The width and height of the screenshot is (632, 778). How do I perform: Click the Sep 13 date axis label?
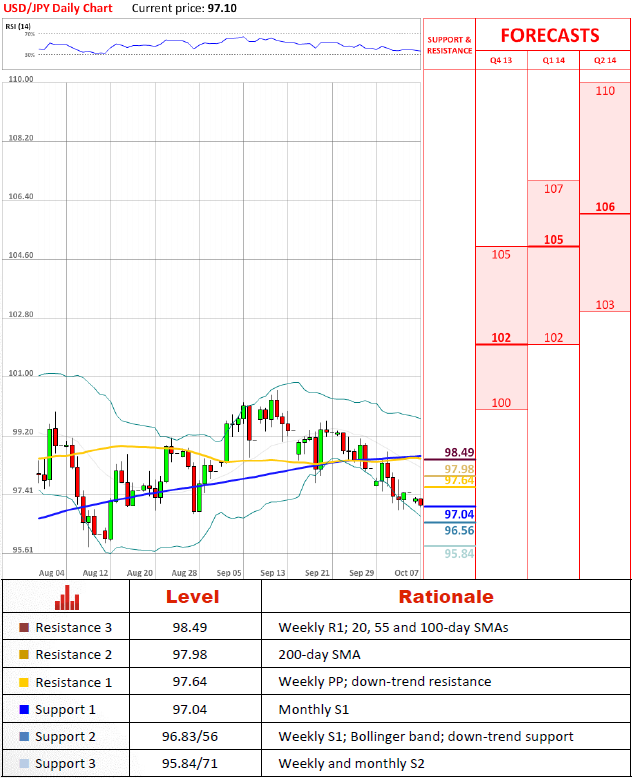coord(273,573)
